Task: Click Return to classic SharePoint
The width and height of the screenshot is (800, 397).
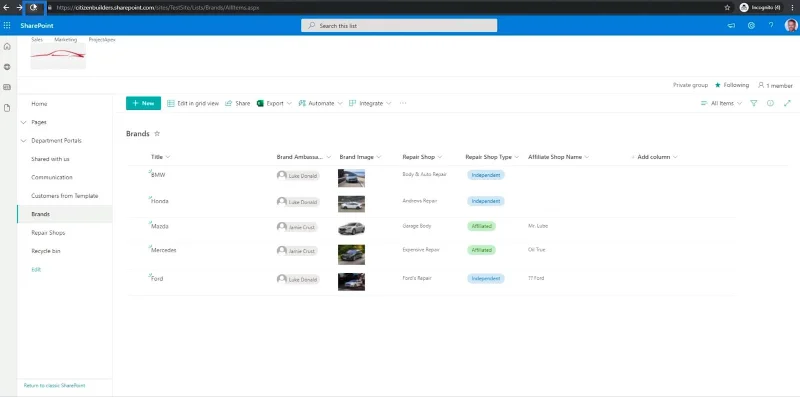Action: (55, 386)
